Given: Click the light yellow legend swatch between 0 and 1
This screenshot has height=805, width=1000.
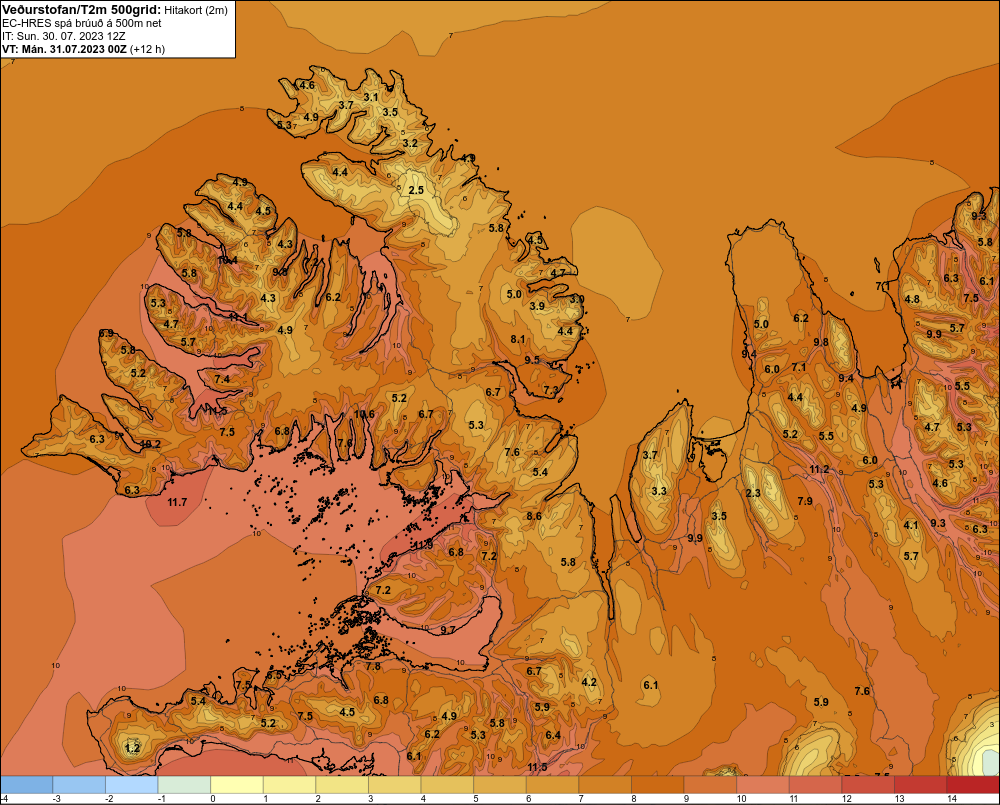Looking at the screenshot, I should (237, 785).
